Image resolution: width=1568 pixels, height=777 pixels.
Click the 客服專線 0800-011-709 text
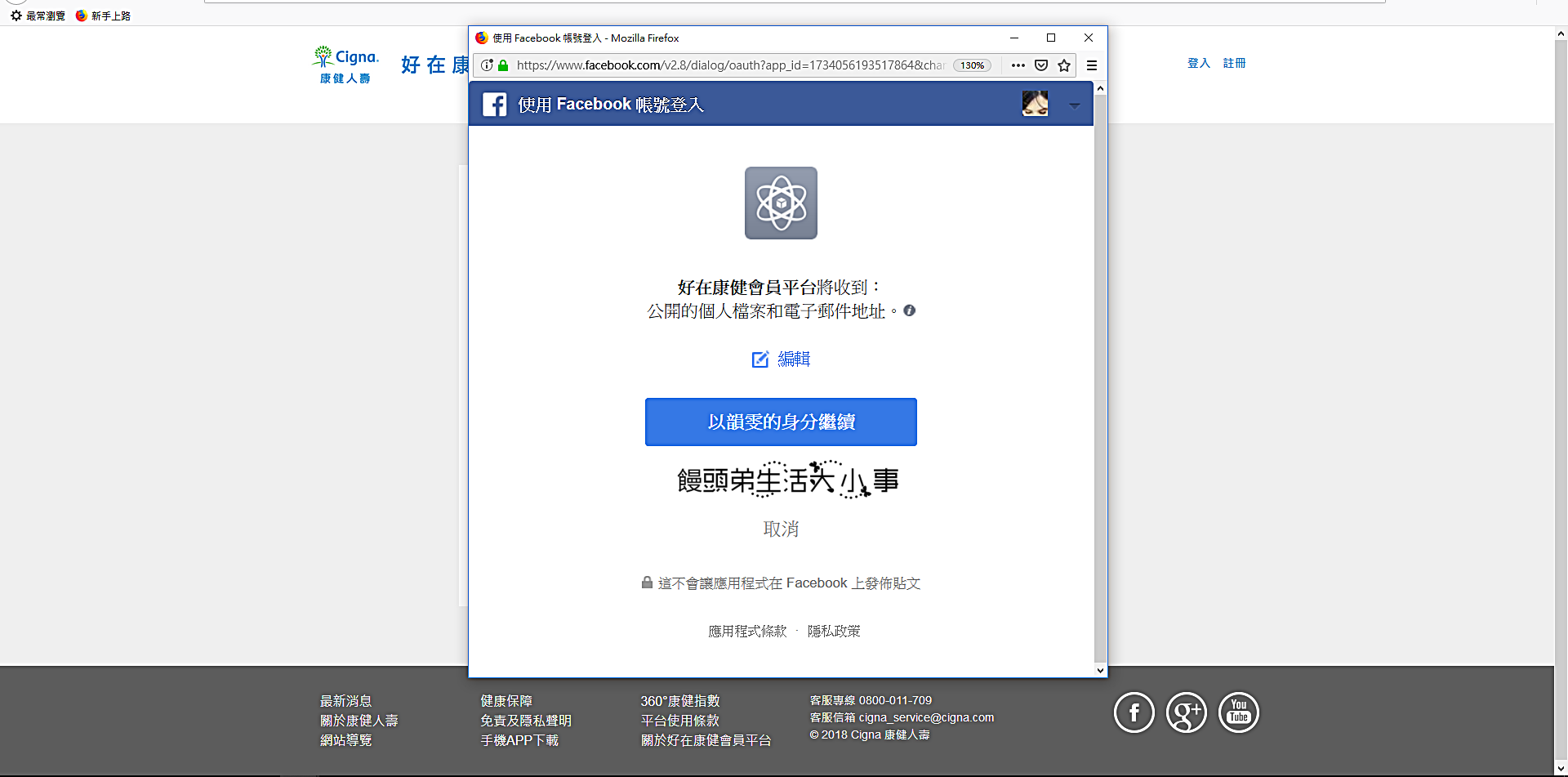[871, 700]
